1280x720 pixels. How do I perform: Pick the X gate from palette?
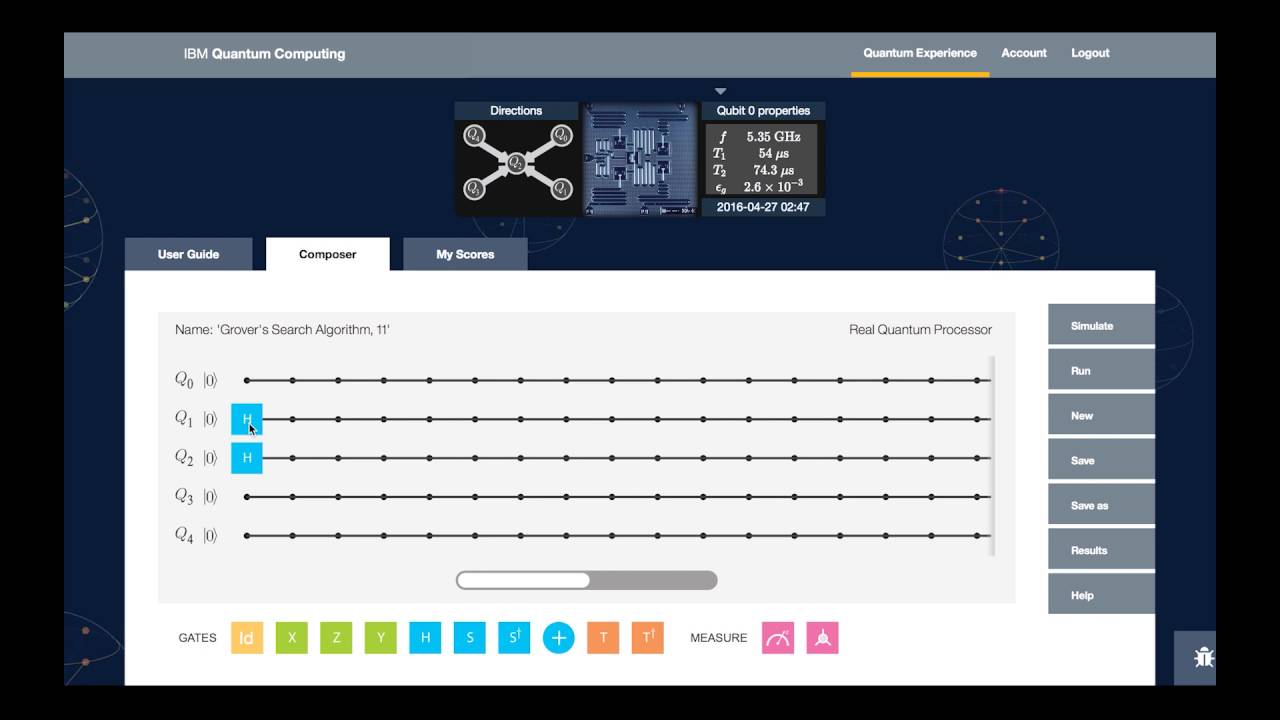click(292, 638)
